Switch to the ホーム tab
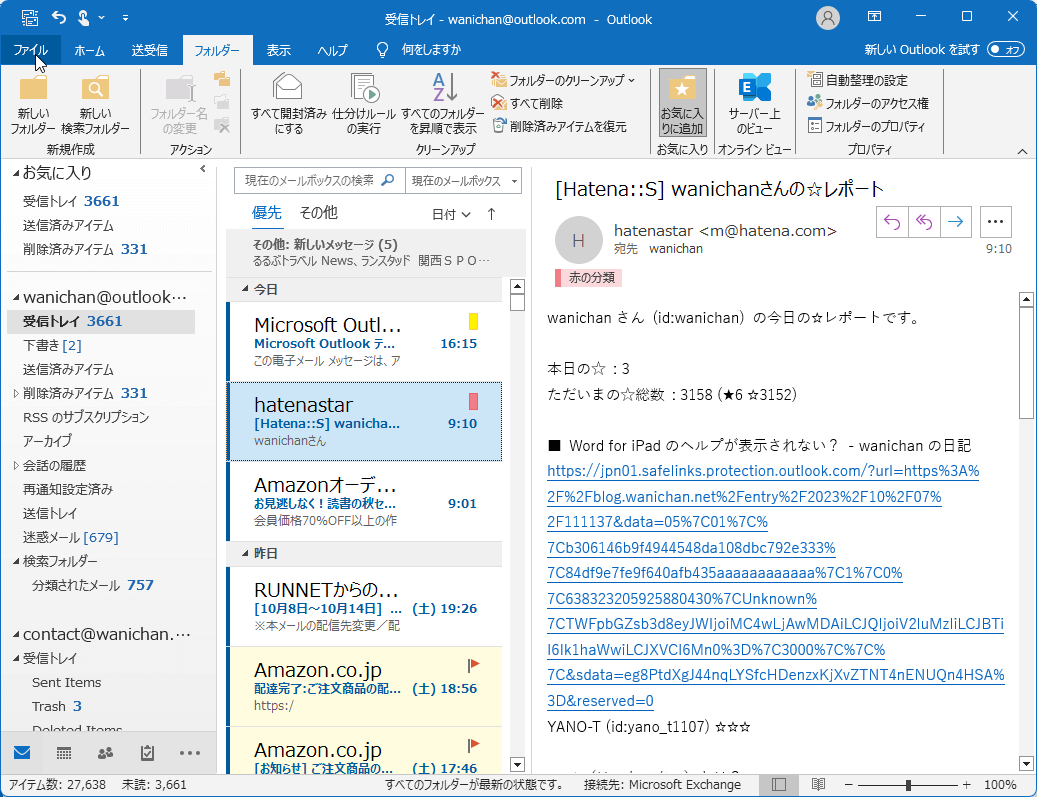This screenshot has height=797, width=1037. pos(89,50)
